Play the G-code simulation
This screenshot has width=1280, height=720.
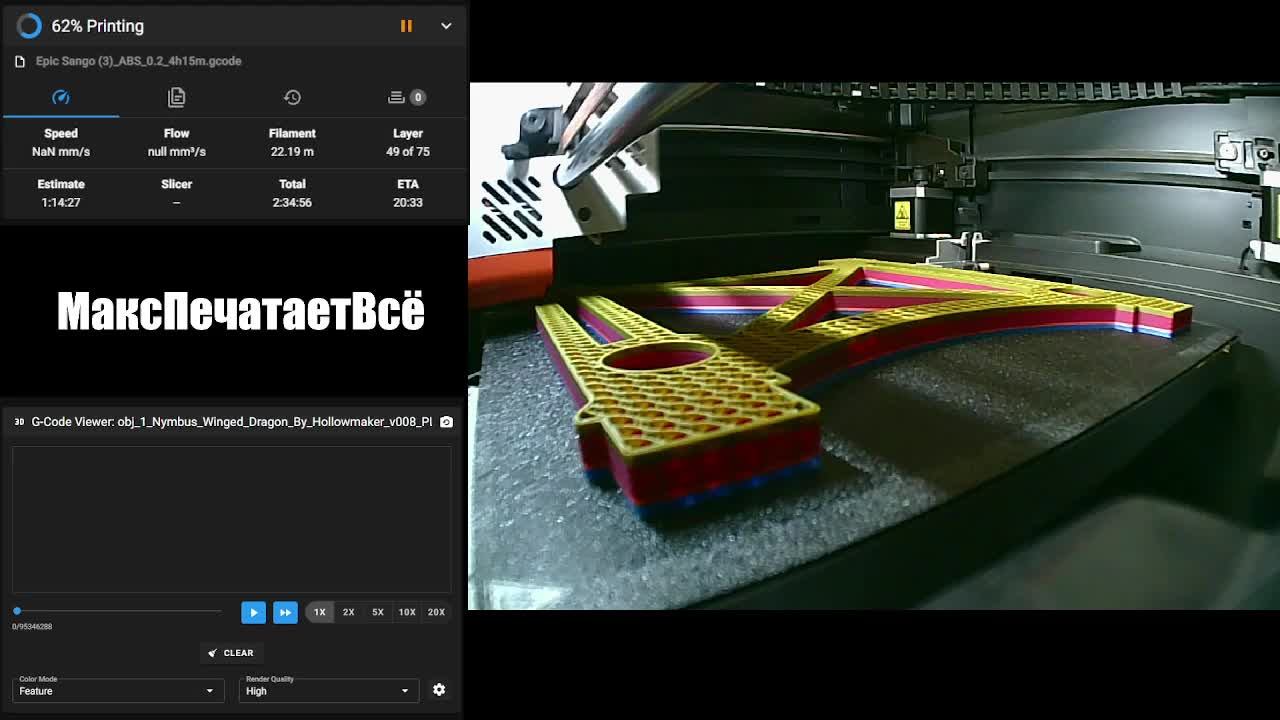253,612
